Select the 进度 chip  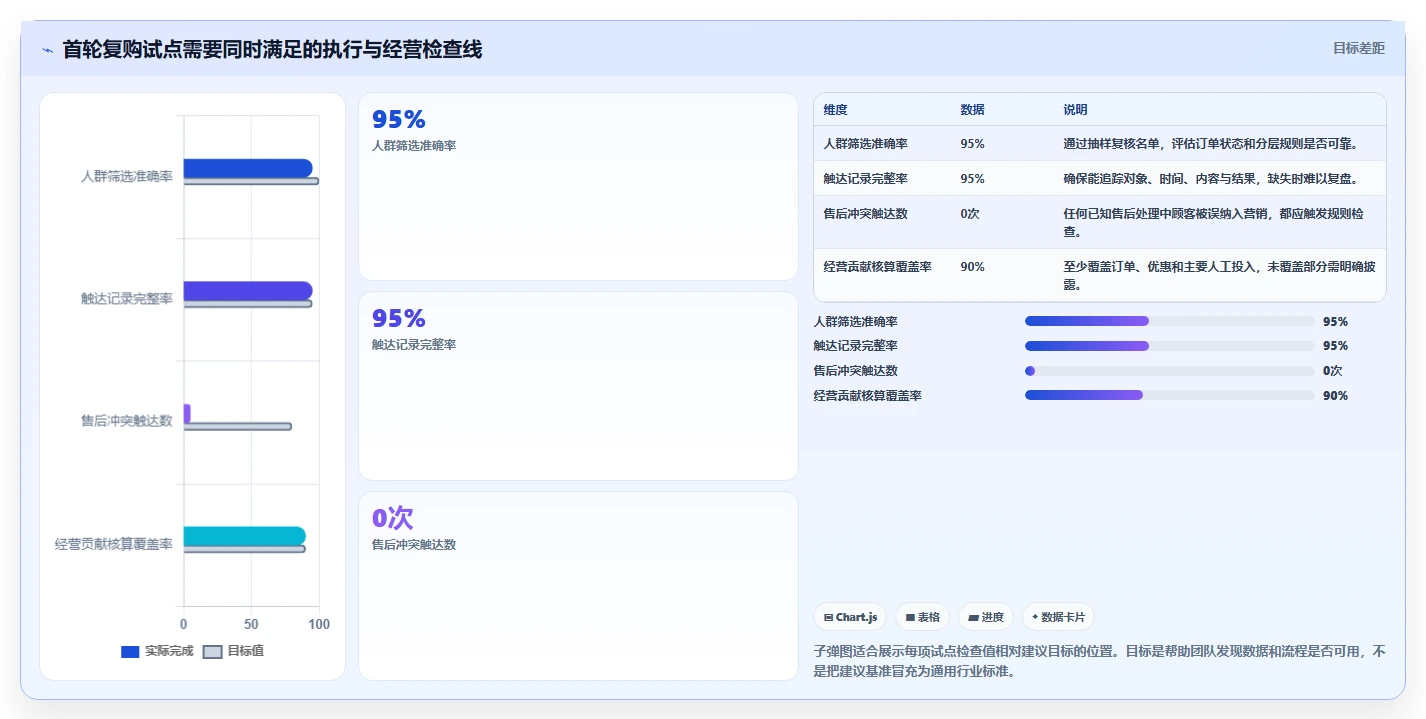(x=986, y=617)
